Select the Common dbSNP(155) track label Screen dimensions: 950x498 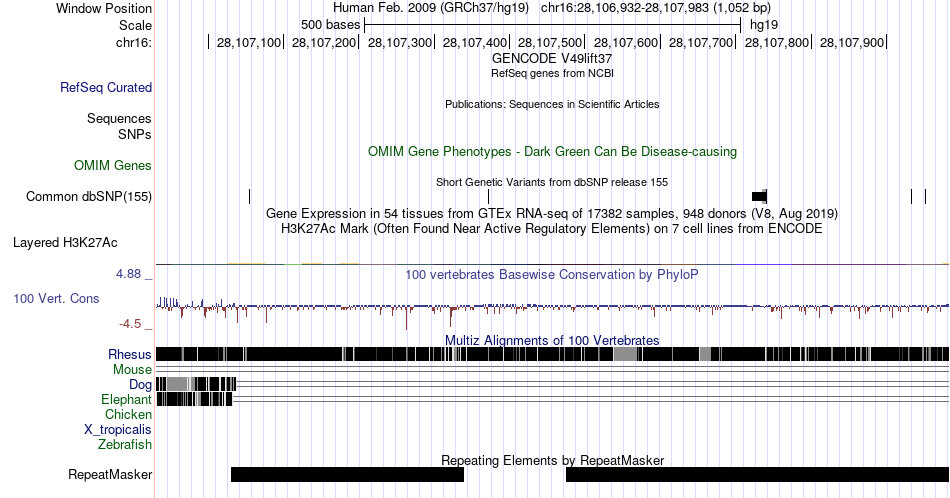(89, 196)
